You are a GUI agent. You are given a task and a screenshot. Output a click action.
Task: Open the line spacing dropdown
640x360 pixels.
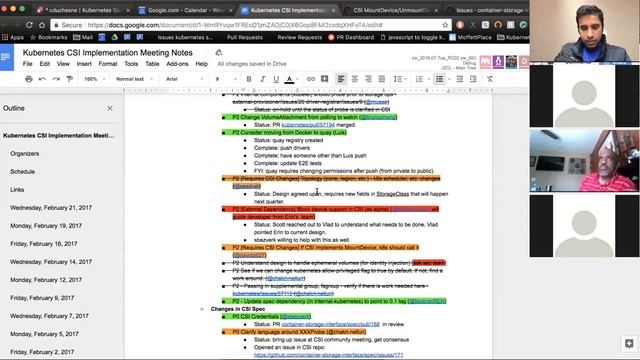(399, 79)
